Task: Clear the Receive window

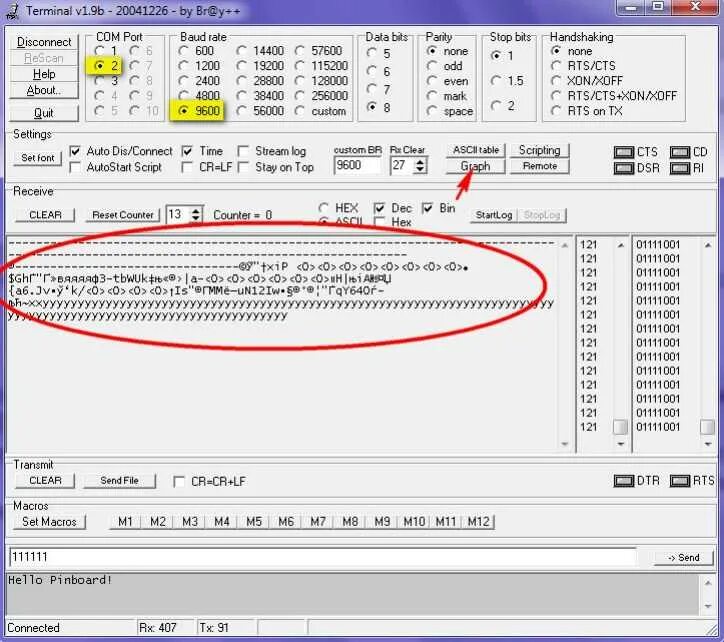Action: pyautogui.click(x=45, y=215)
